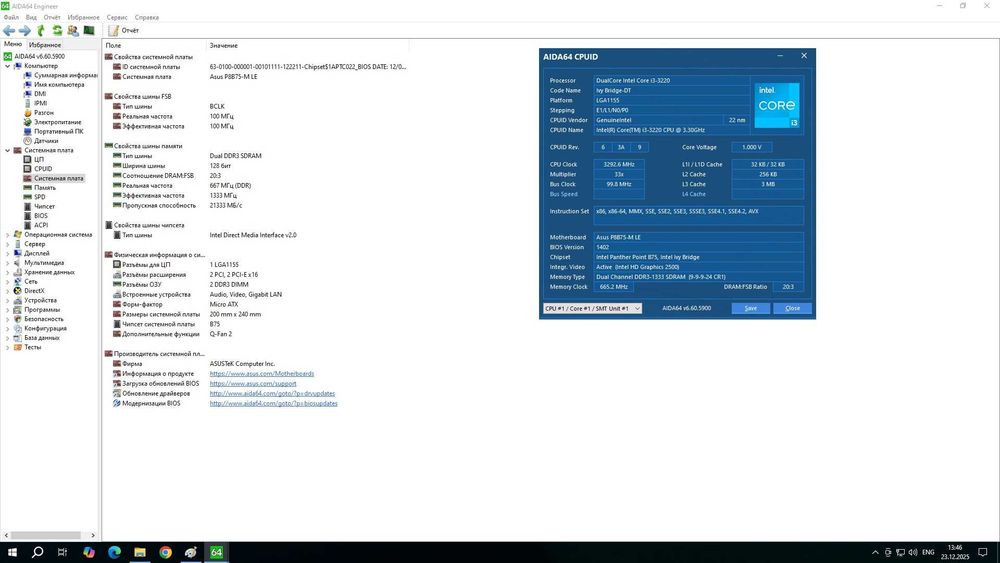Expand the Мультимедиа tree node
The width and height of the screenshot is (1000, 563).
8,263
